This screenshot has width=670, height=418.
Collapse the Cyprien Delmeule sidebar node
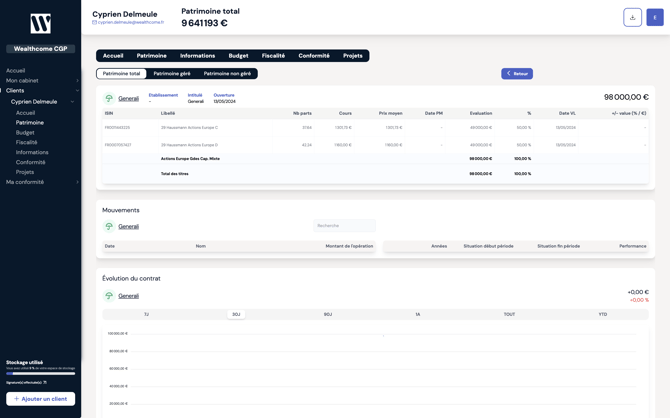click(73, 102)
